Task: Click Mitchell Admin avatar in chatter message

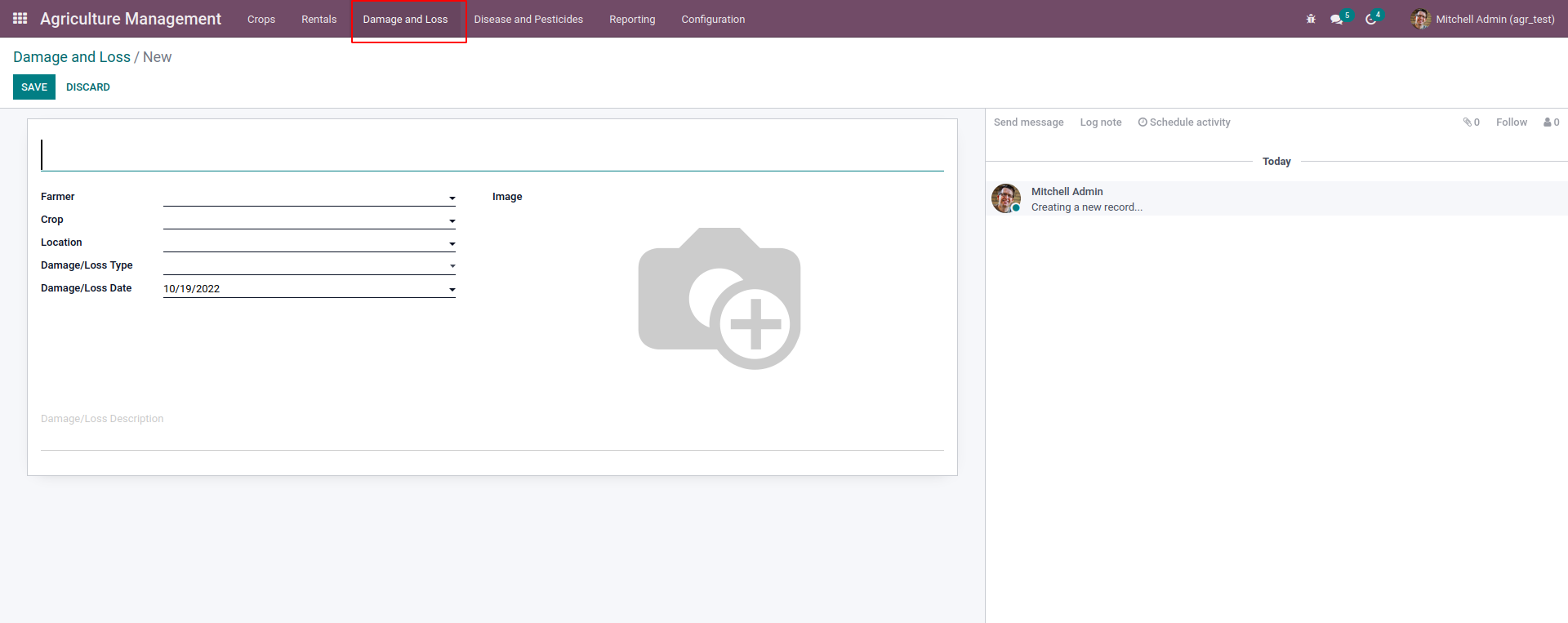Action: 1006,198
